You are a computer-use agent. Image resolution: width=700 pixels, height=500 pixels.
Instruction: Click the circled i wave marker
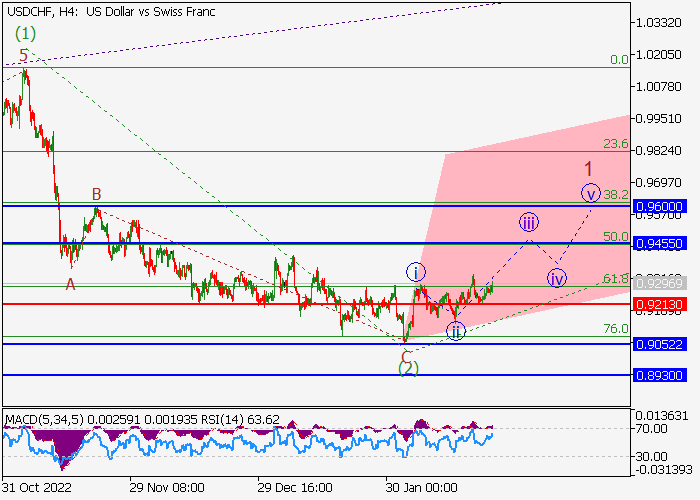pos(416,272)
